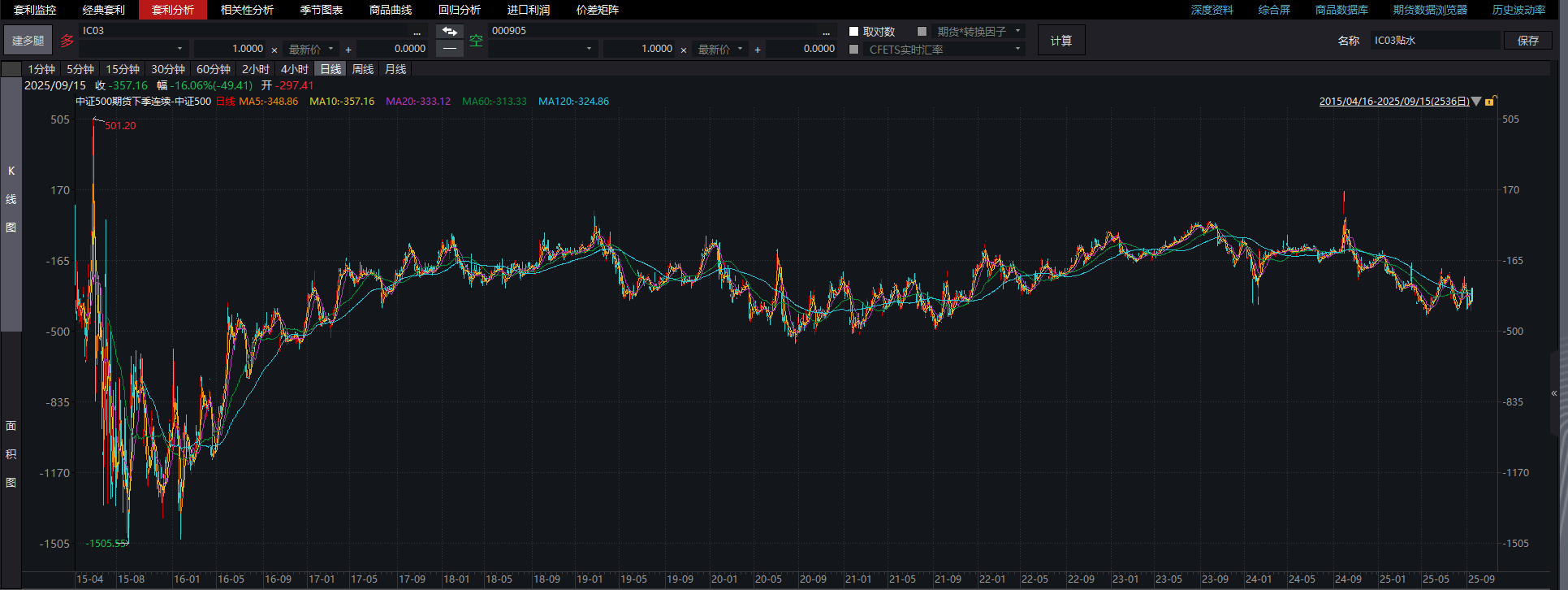The image size is (1568, 590).
Task: Toggle the CFETS实时汇率 checkbox
Action: click(853, 50)
